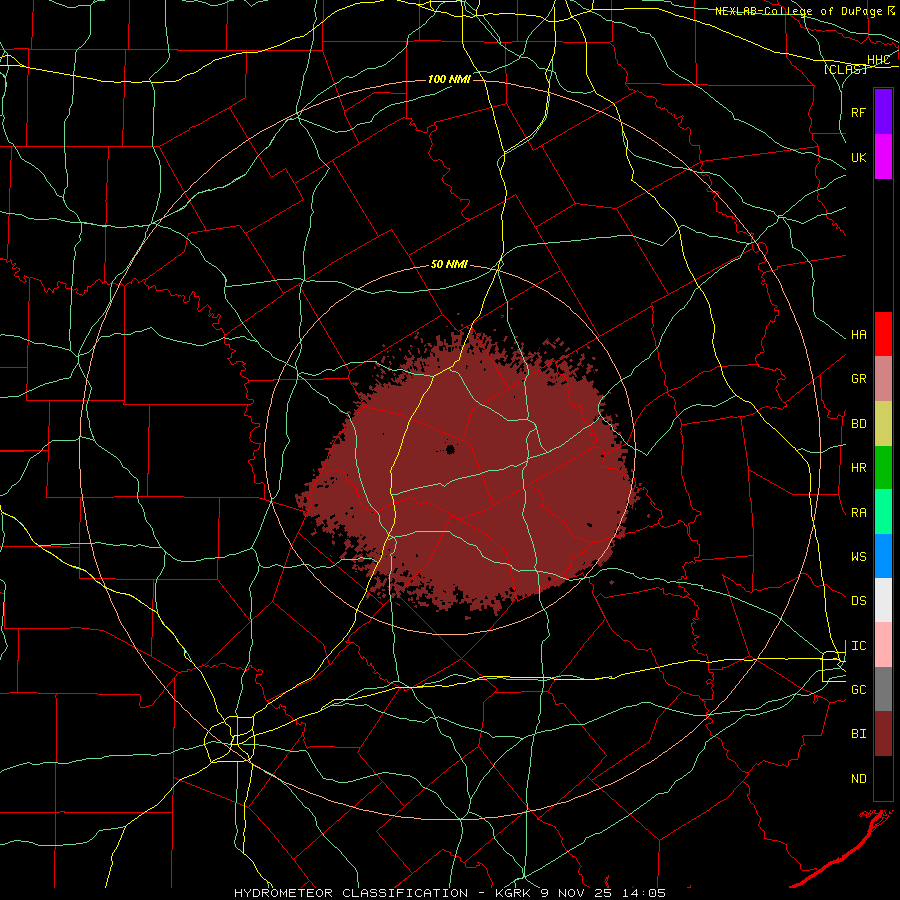Viewport: 900px width, 900px height.
Task: Click the RA legend label
Action: (858, 512)
